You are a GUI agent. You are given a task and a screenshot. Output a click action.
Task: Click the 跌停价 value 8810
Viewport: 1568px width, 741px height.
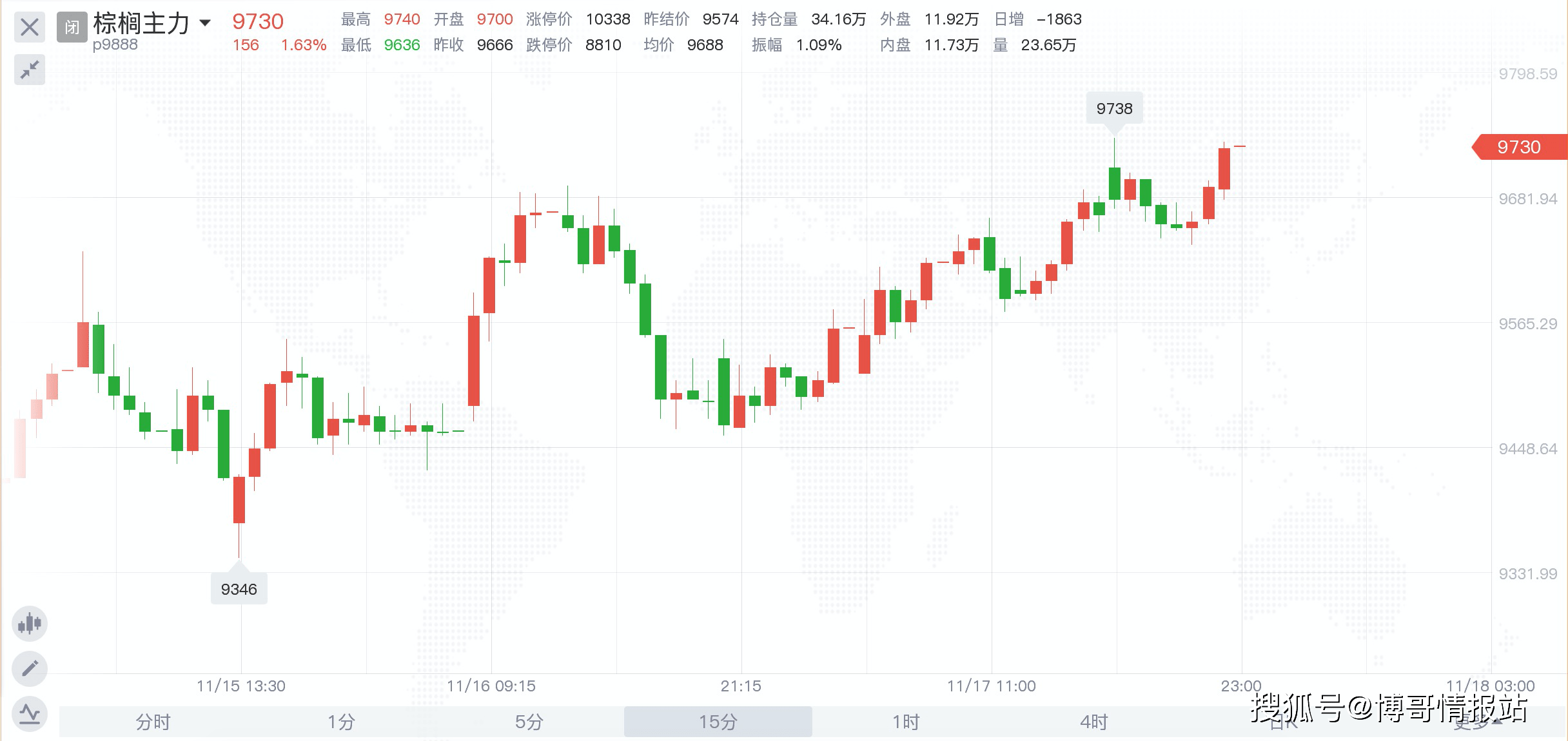click(x=603, y=45)
